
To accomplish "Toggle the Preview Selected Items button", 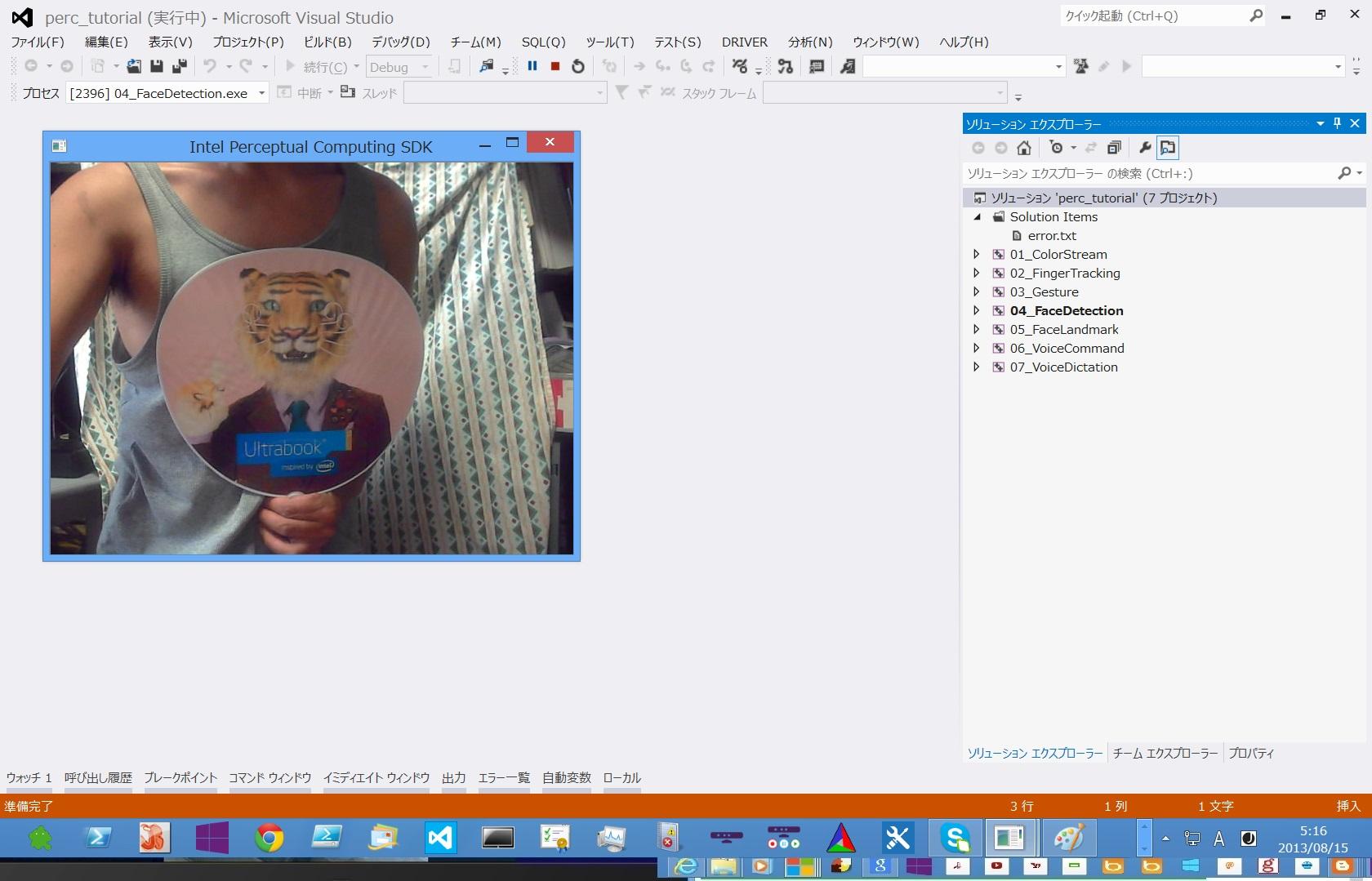I will point(1168,148).
